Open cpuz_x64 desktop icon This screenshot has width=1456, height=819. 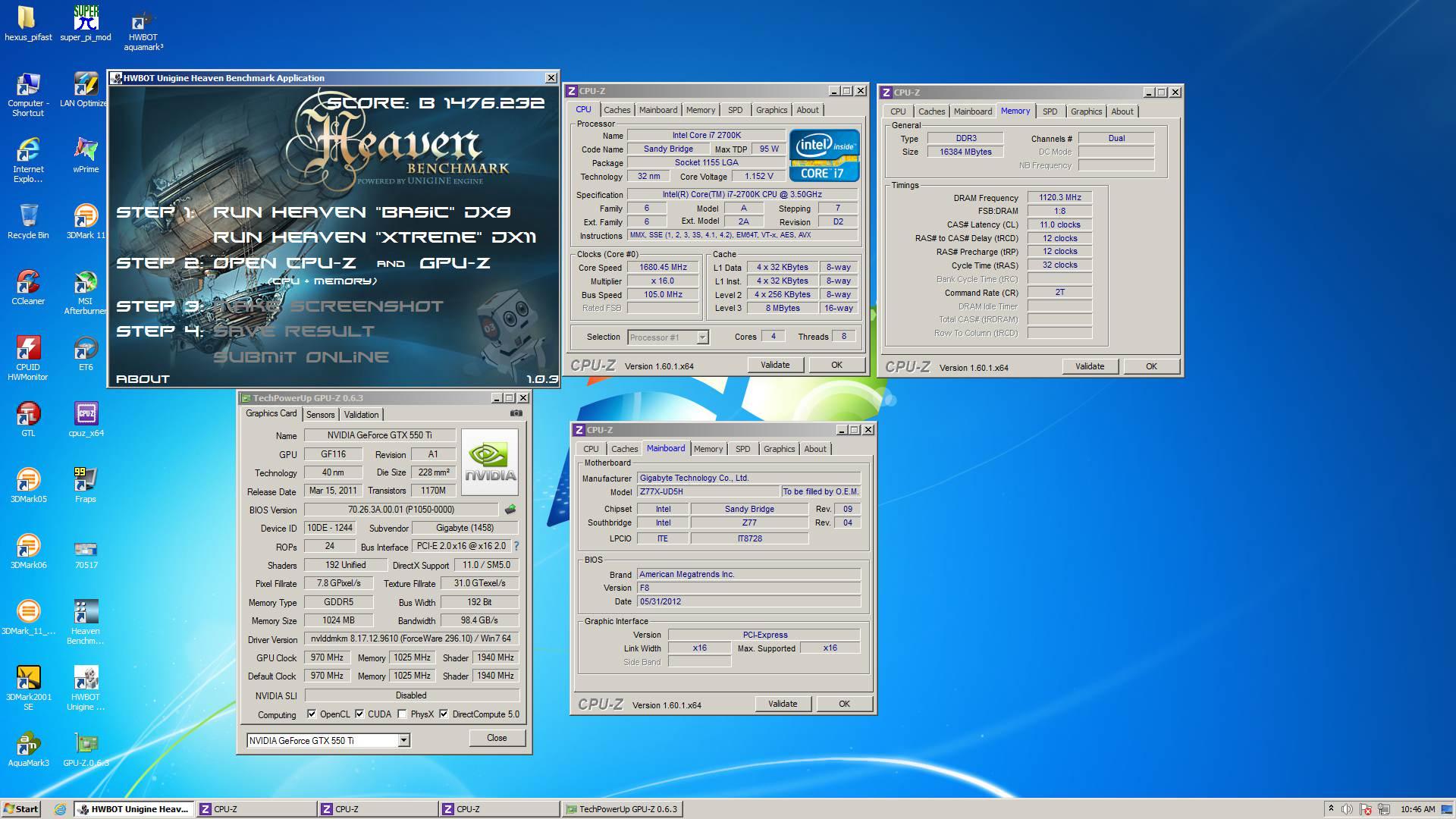[x=86, y=419]
